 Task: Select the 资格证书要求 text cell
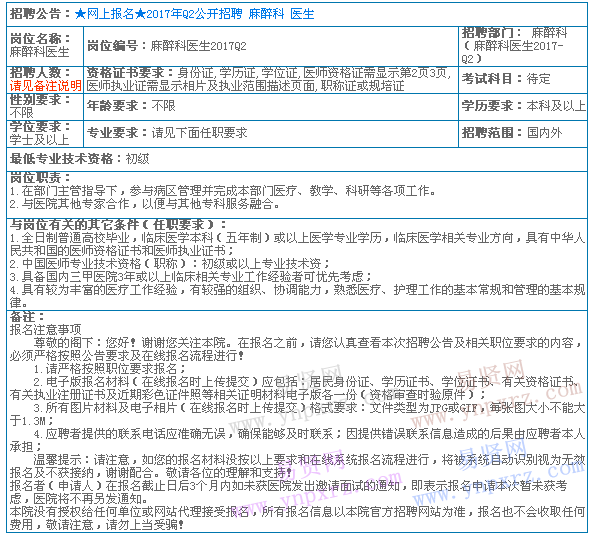(271, 80)
